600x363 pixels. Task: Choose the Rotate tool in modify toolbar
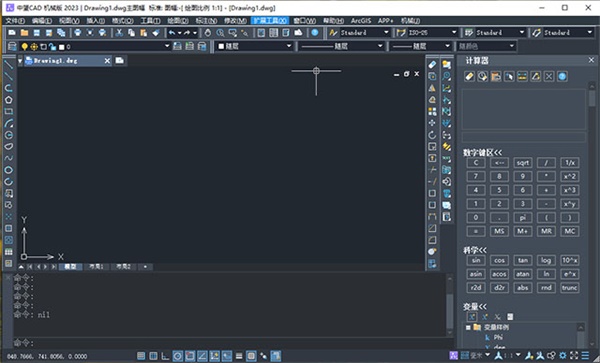coord(432,135)
